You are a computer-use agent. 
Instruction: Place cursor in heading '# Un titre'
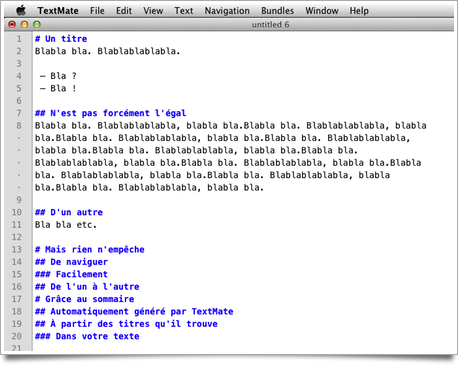61,39
